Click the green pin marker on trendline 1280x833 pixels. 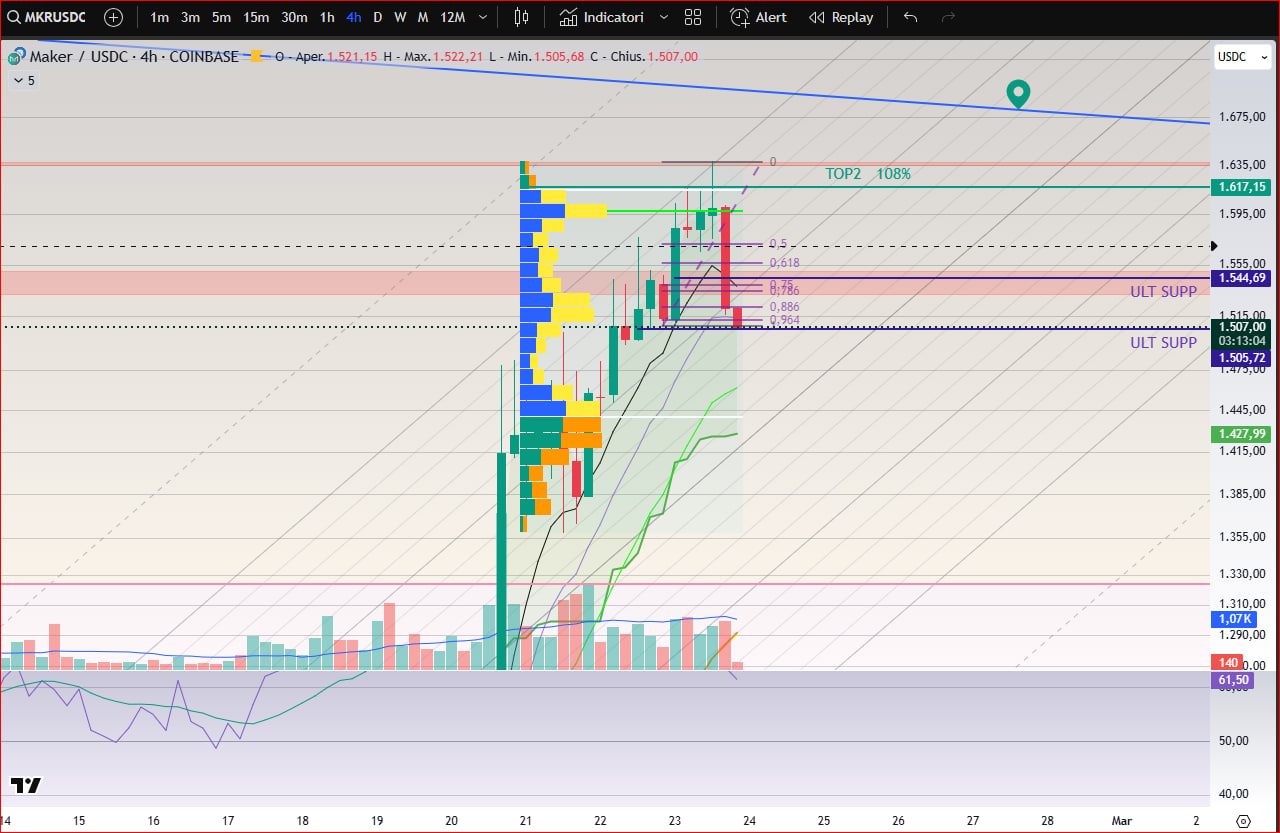1018,94
